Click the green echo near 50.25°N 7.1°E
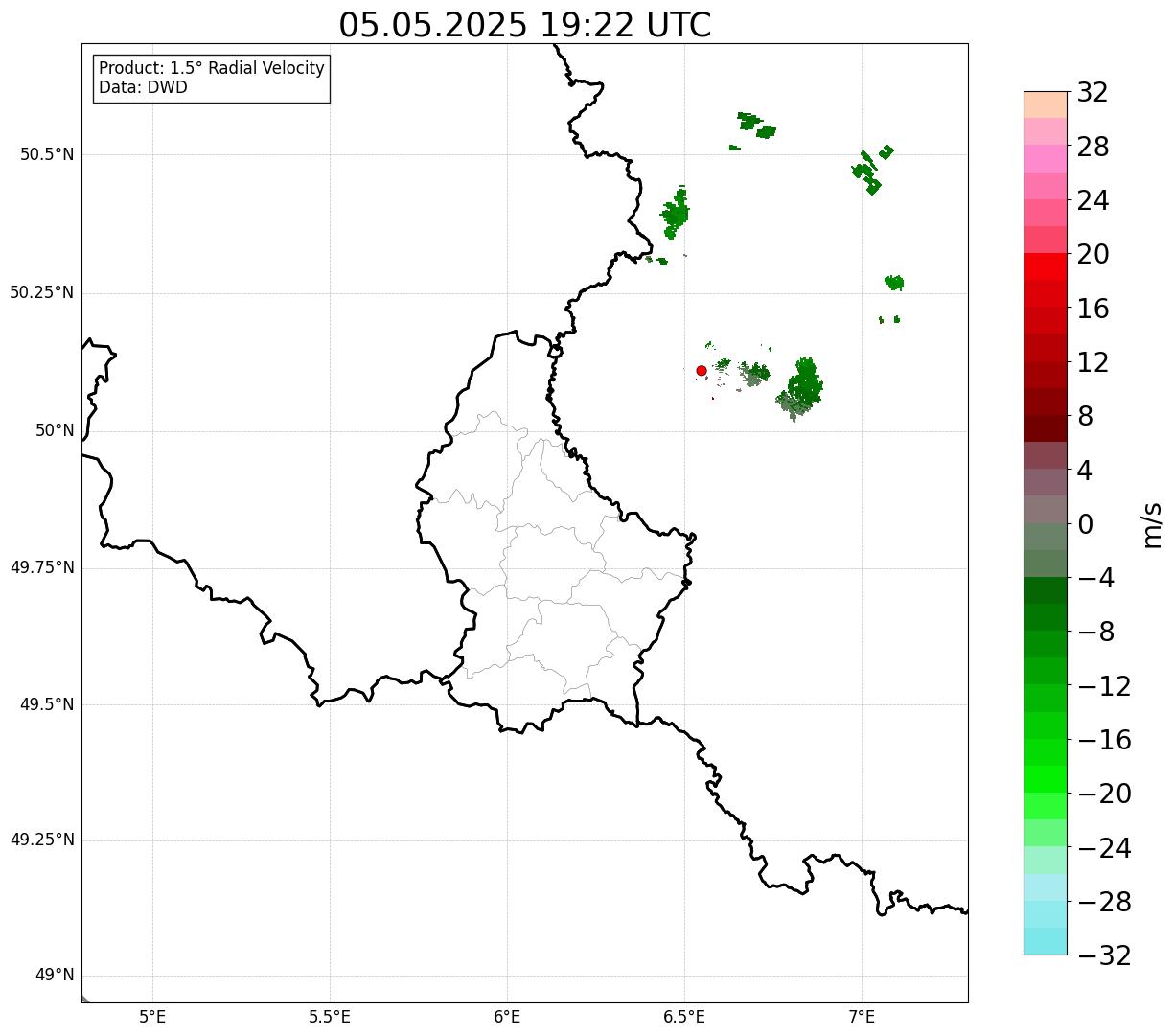The height and width of the screenshot is (1036, 1174). (x=894, y=283)
